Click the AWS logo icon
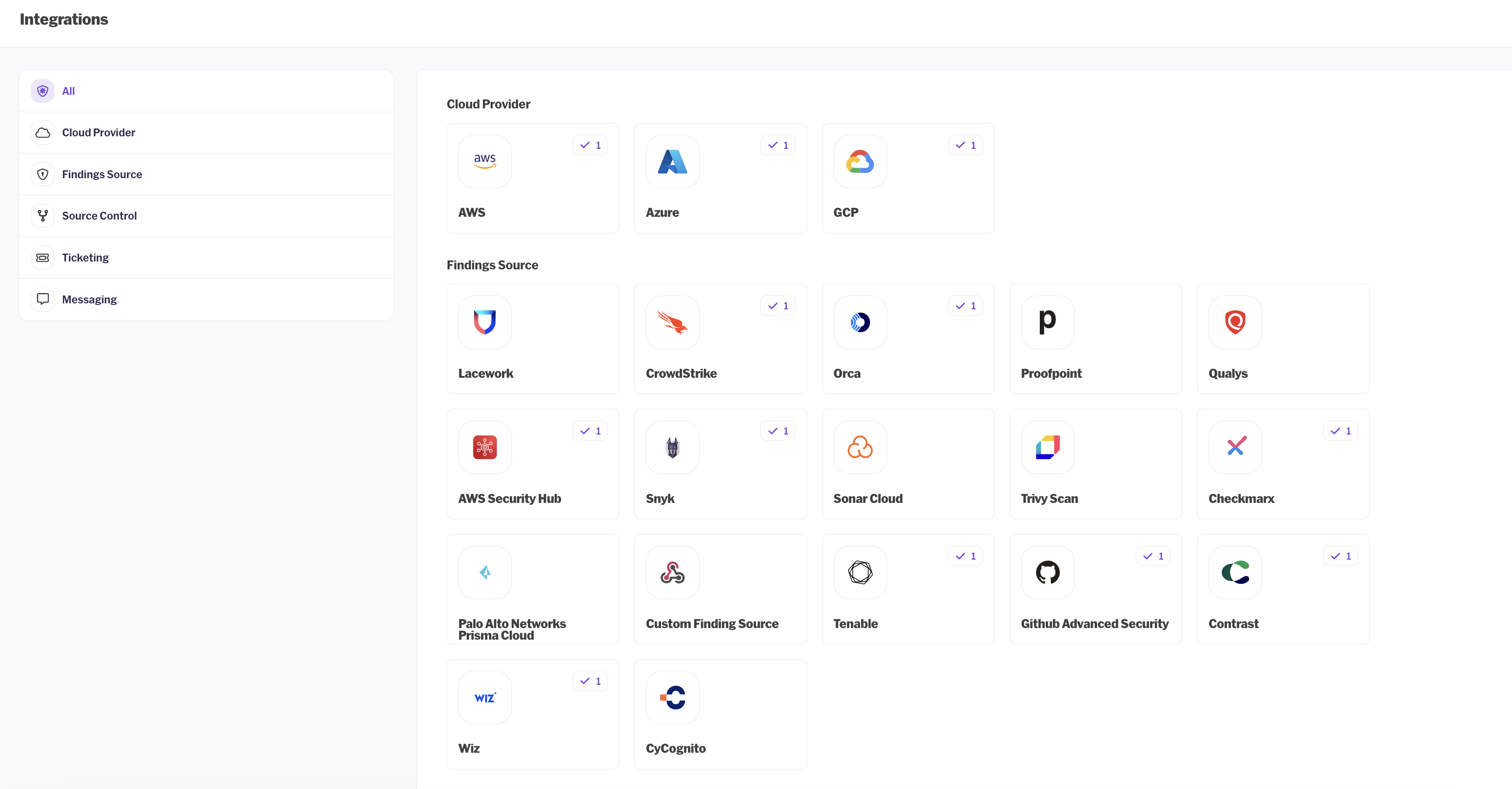 click(484, 161)
